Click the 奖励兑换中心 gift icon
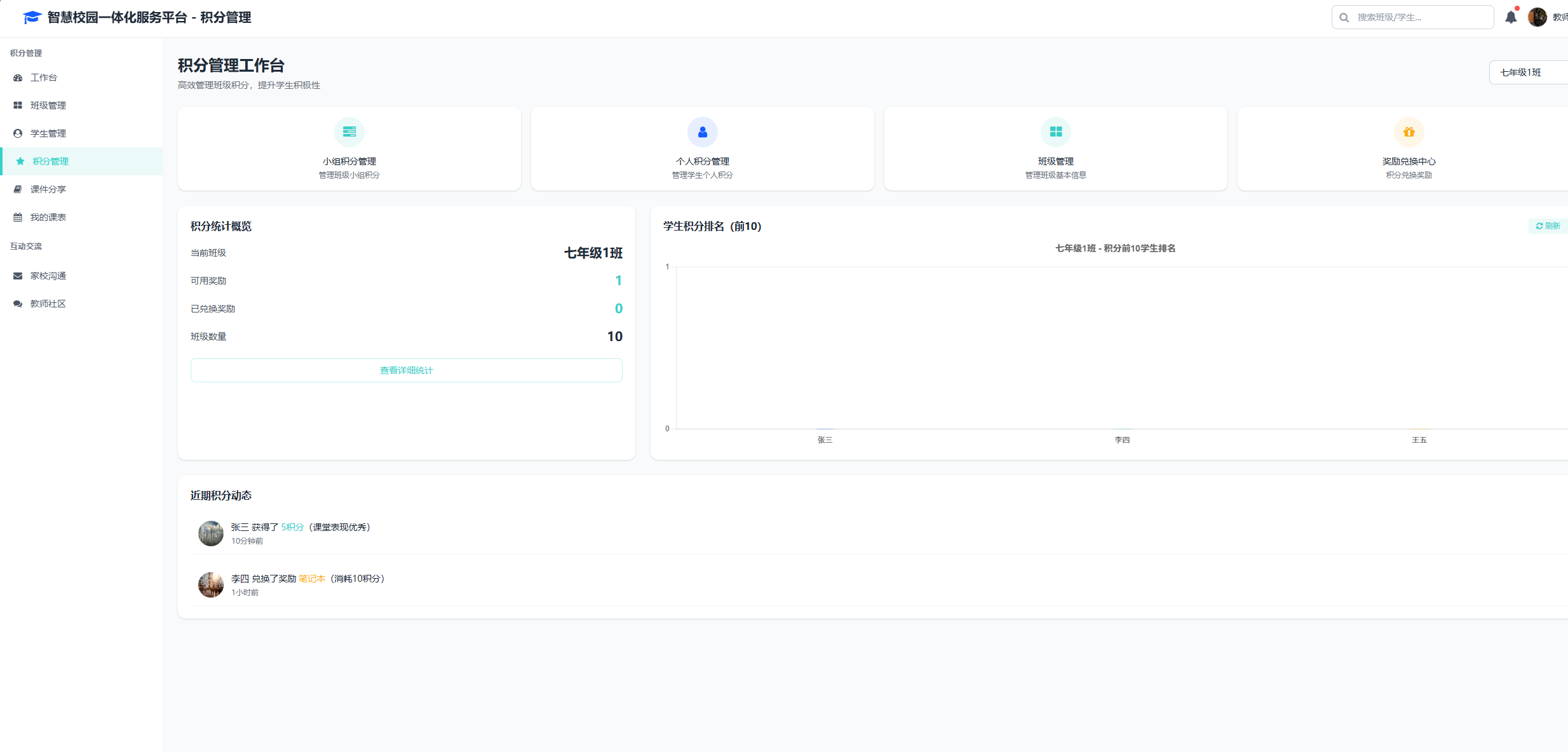This screenshot has height=752, width=1568. tap(1409, 131)
